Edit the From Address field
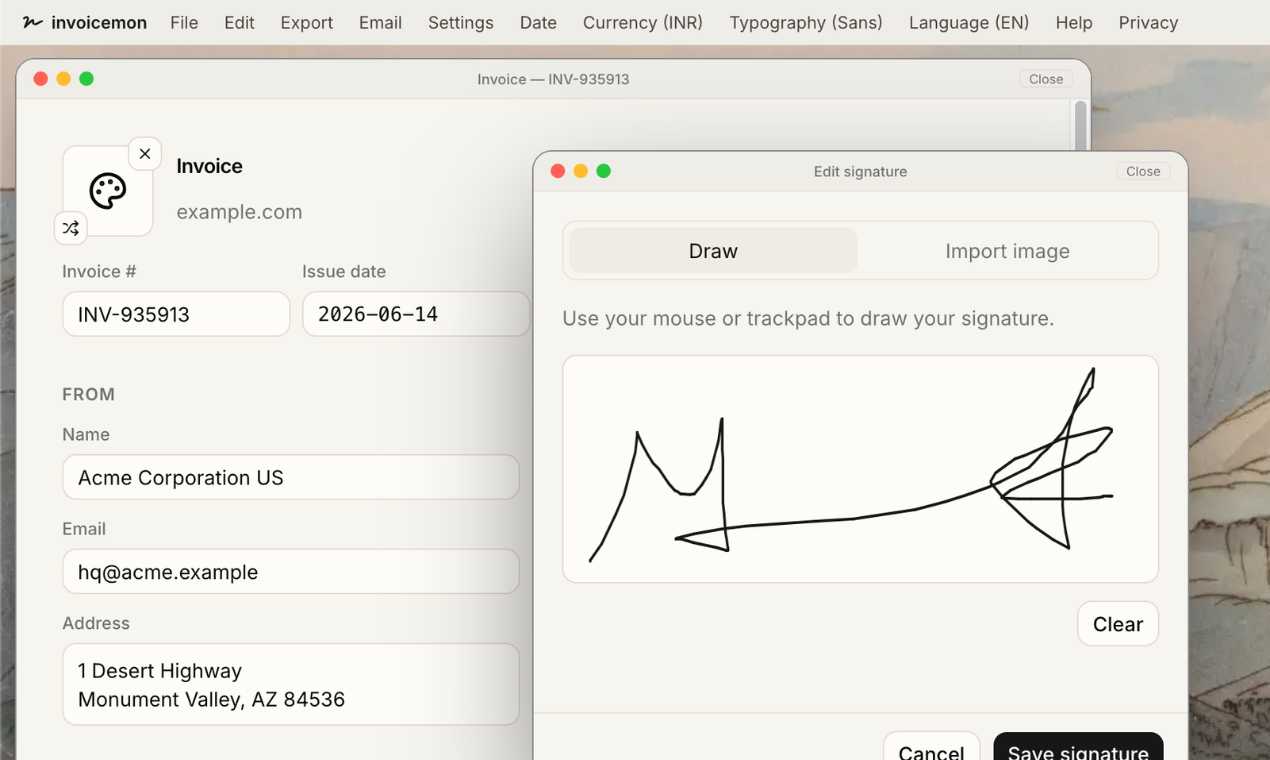The width and height of the screenshot is (1270, 760). coord(291,685)
